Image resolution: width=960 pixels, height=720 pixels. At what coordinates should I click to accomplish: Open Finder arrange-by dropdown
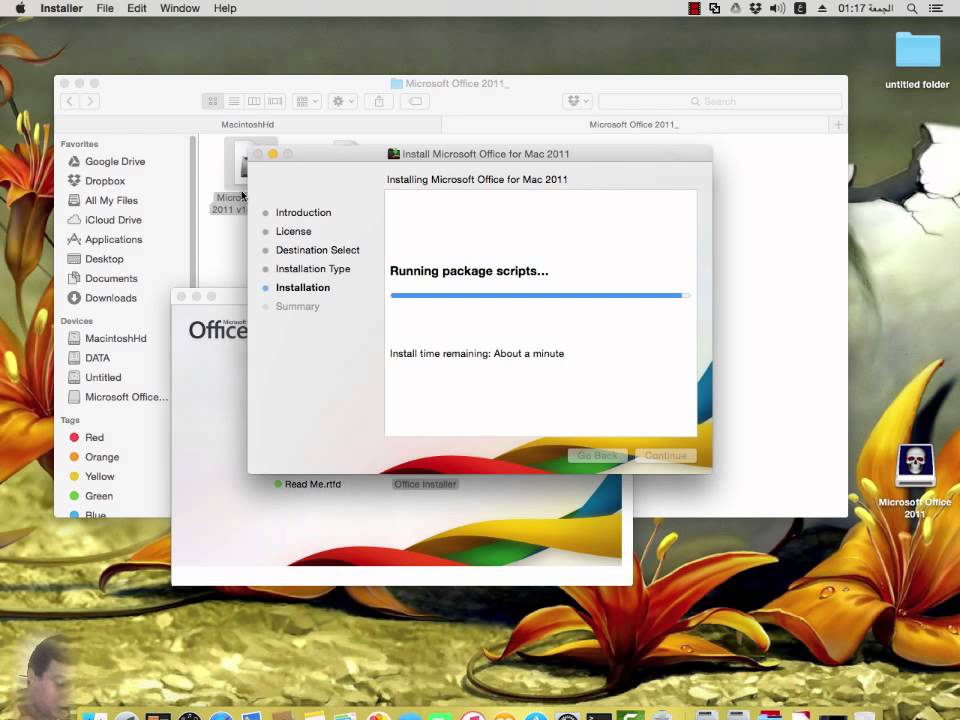(307, 101)
